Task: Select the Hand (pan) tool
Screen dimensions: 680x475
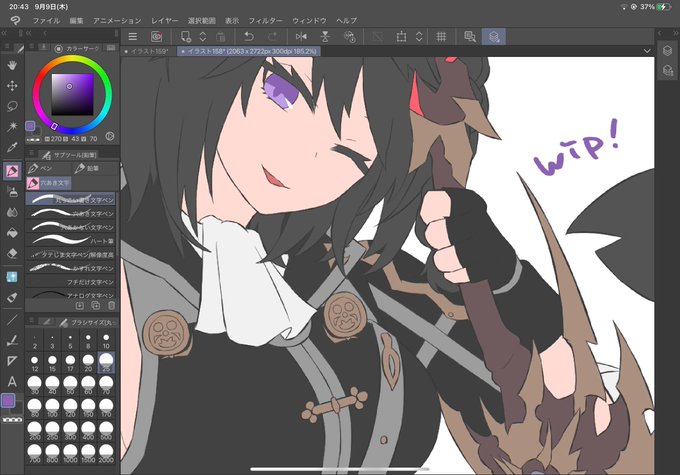Action: pos(12,65)
